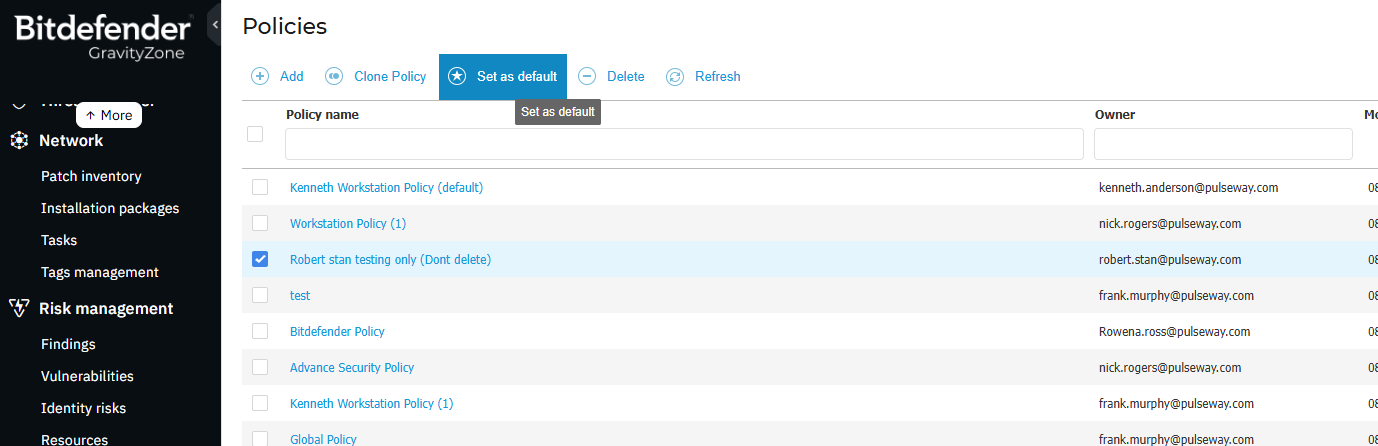The height and width of the screenshot is (446, 1378).
Task: Click the Clone Policy icon
Action: pyautogui.click(x=334, y=76)
